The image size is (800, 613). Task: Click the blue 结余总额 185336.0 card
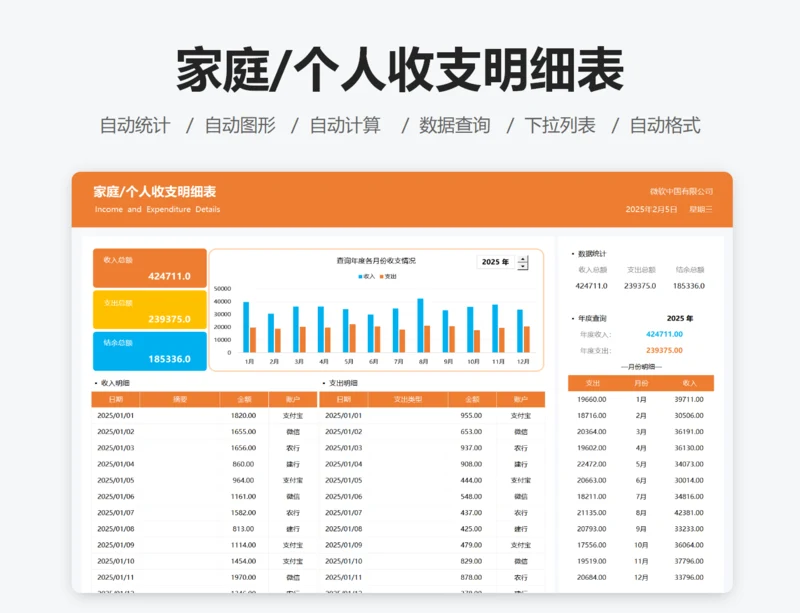(149, 351)
